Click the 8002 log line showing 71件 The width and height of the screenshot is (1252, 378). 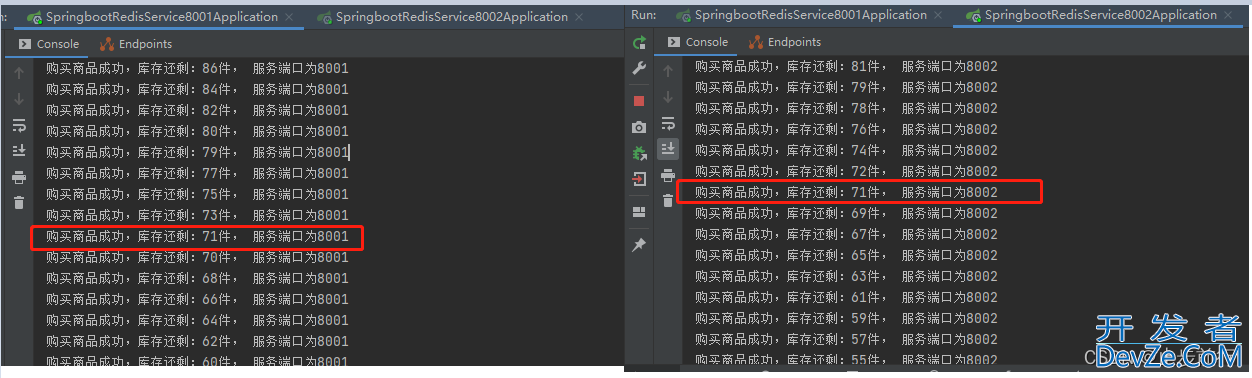(x=846, y=192)
